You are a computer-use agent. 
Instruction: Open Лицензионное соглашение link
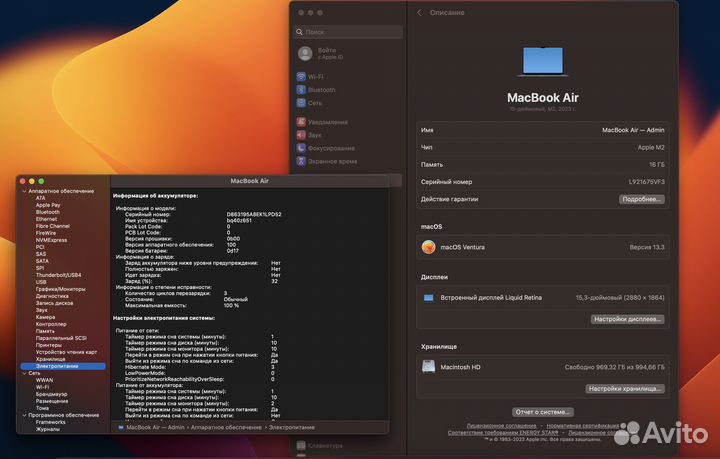pyautogui.click(x=501, y=426)
